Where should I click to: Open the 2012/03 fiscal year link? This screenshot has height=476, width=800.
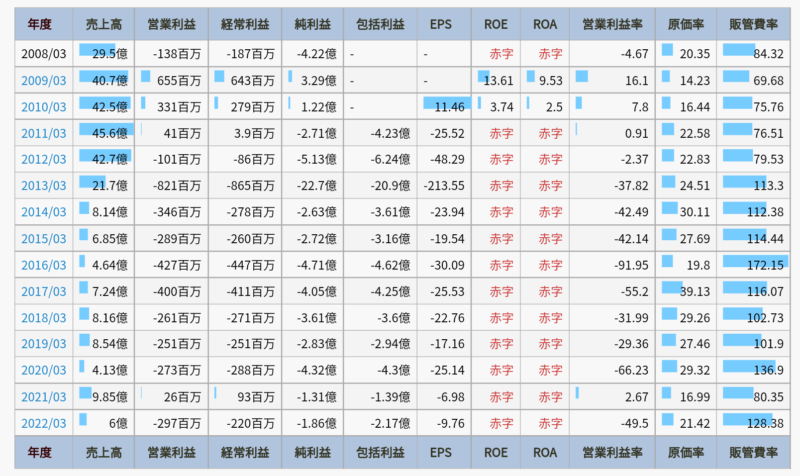(x=44, y=160)
